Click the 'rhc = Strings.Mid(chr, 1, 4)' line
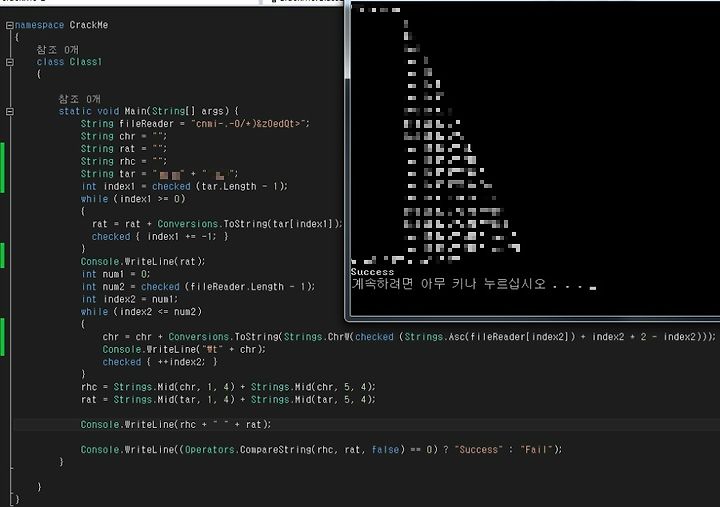Image resolution: width=720 pixels, height=507 pixels. pos(228,387)
